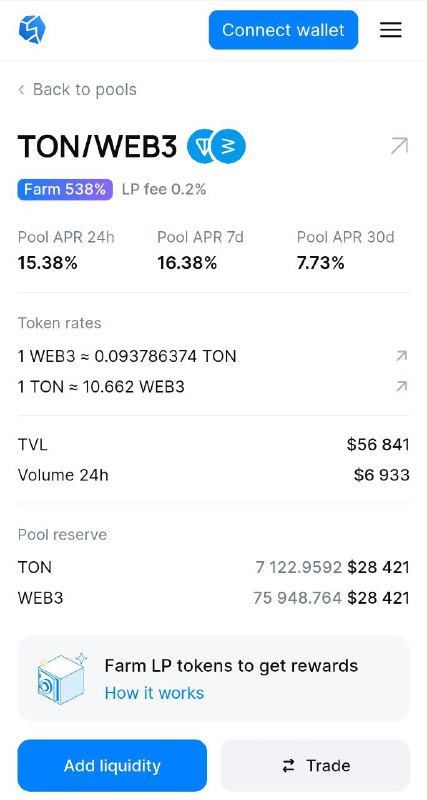
Task: Open arrow link for WEB3 to TON rate
Action: 401,356
